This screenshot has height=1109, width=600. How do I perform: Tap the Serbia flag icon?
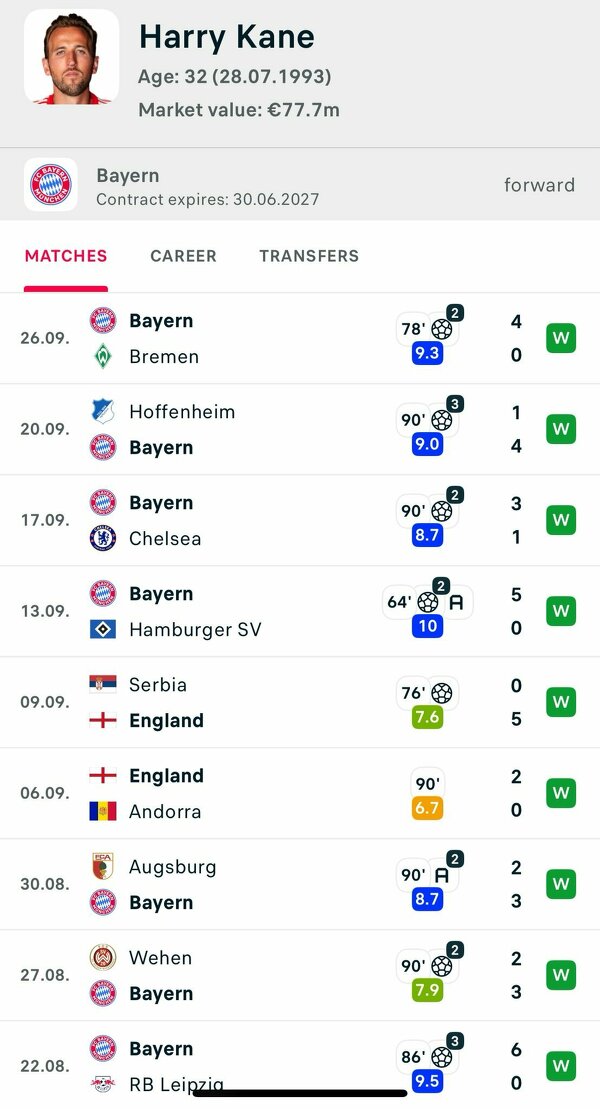tap(103, 684)
